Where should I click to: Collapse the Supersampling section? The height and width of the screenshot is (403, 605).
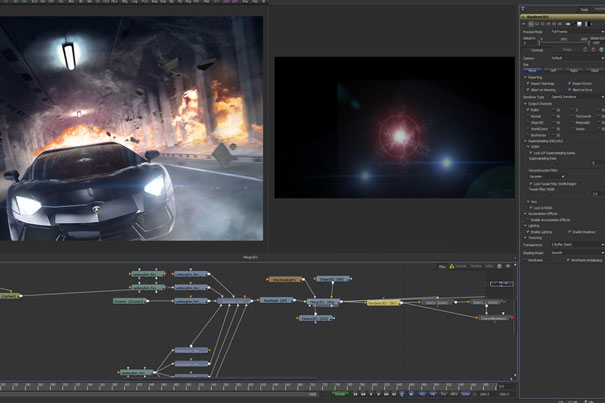point(525,141)
